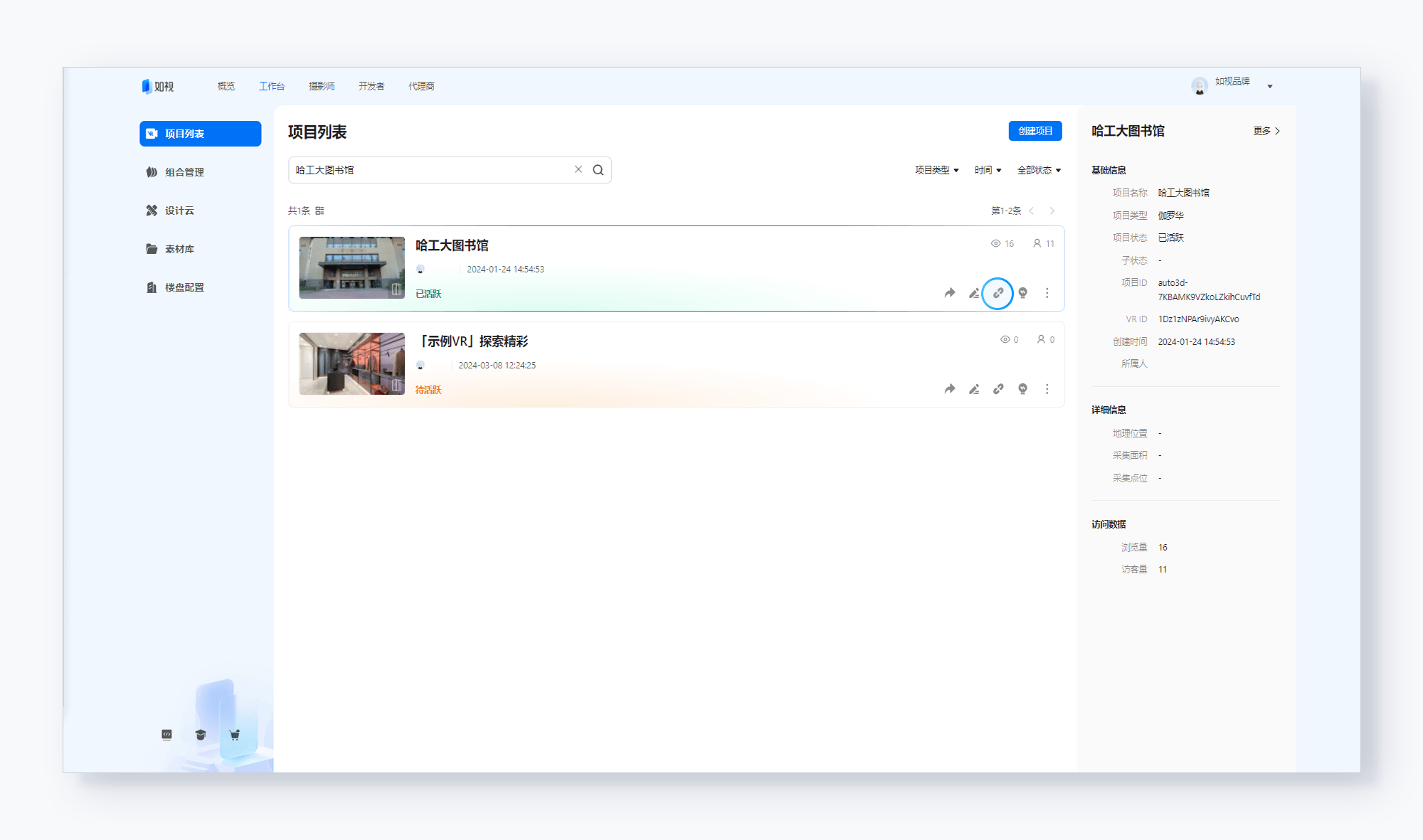
Task: Click the graduation cap tutorial icon
Action: click(x=201, y=735)
